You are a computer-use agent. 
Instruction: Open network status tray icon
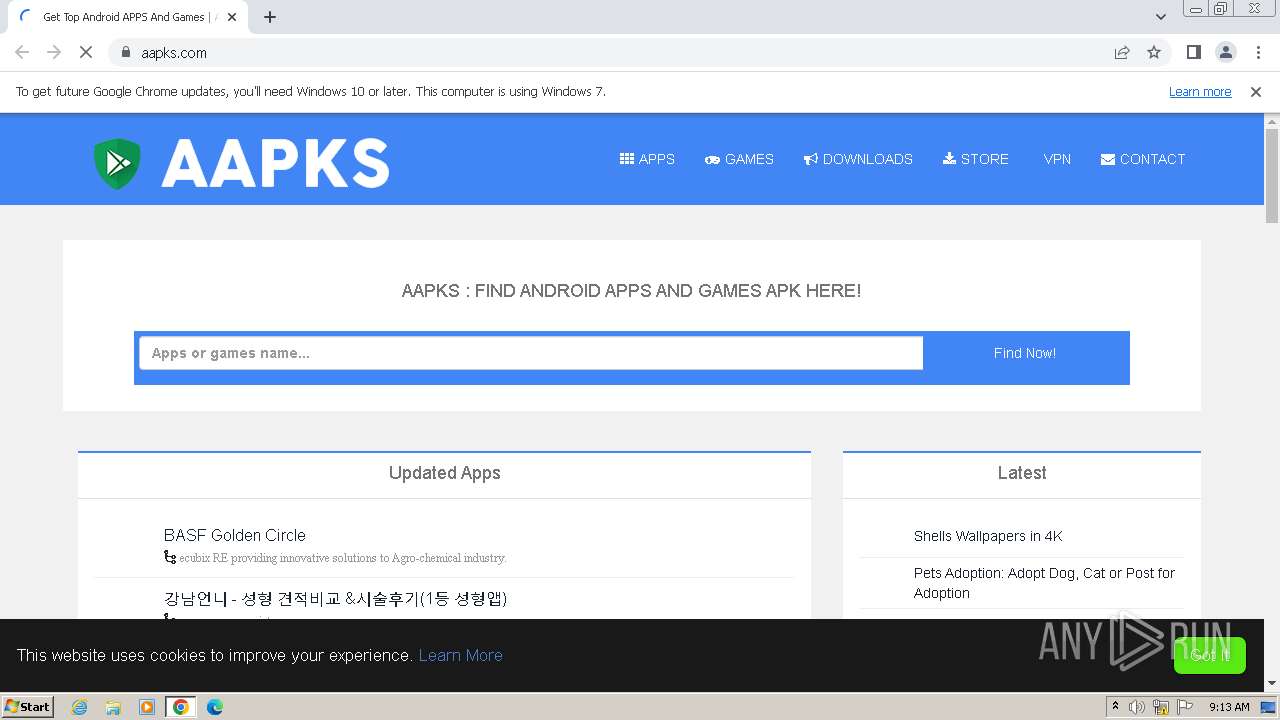pyautogui.click(x=1161, y=707)
